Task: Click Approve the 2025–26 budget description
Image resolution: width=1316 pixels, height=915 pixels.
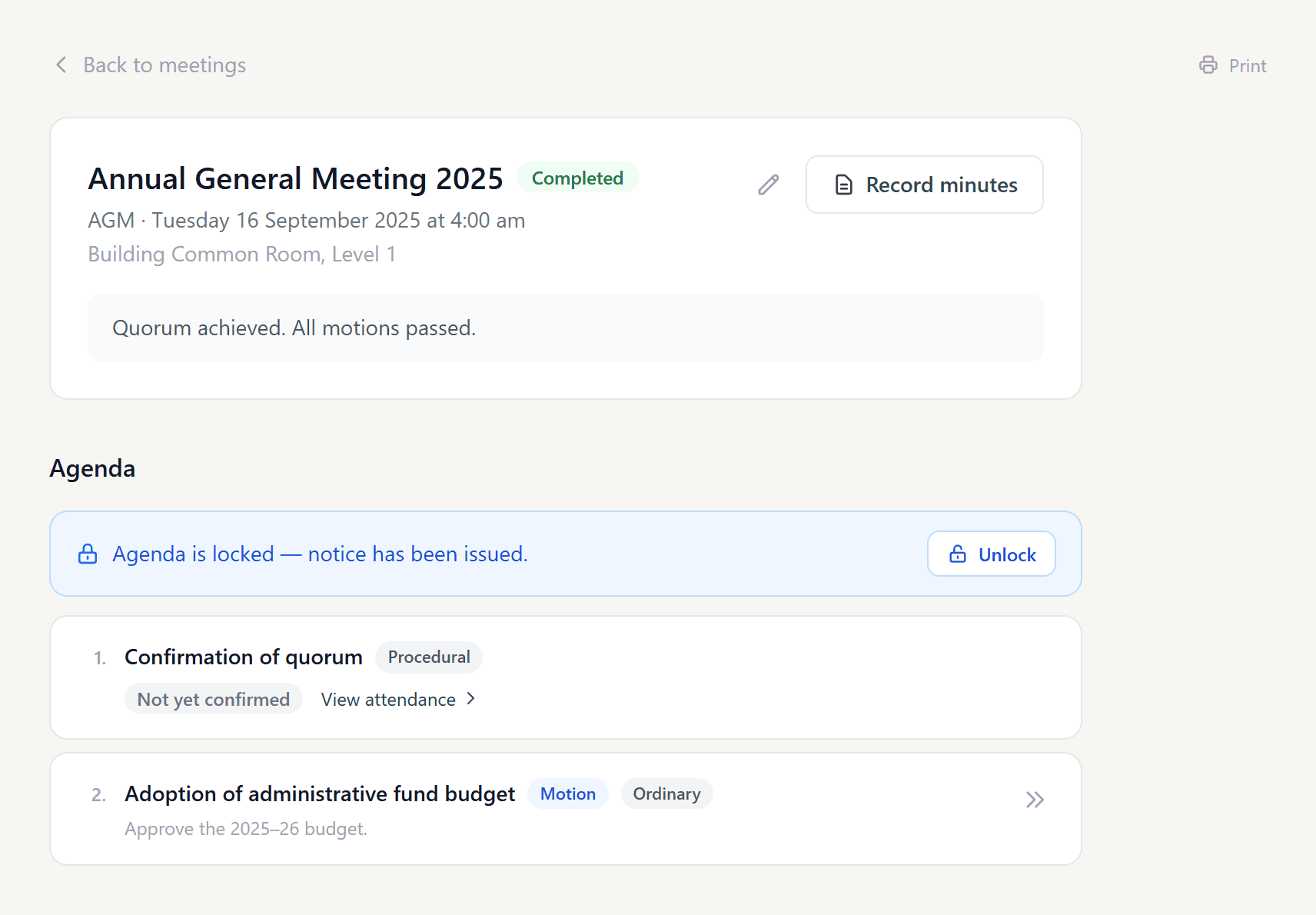Action: [x=246, y=829]
